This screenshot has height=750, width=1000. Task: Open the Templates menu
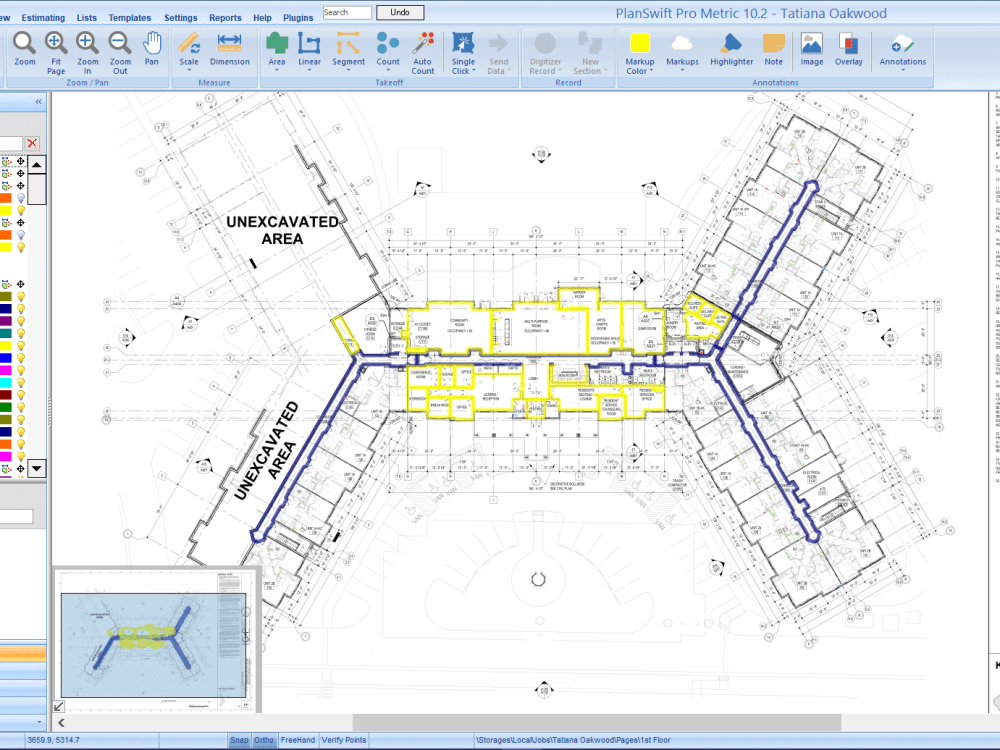point(129,18)
